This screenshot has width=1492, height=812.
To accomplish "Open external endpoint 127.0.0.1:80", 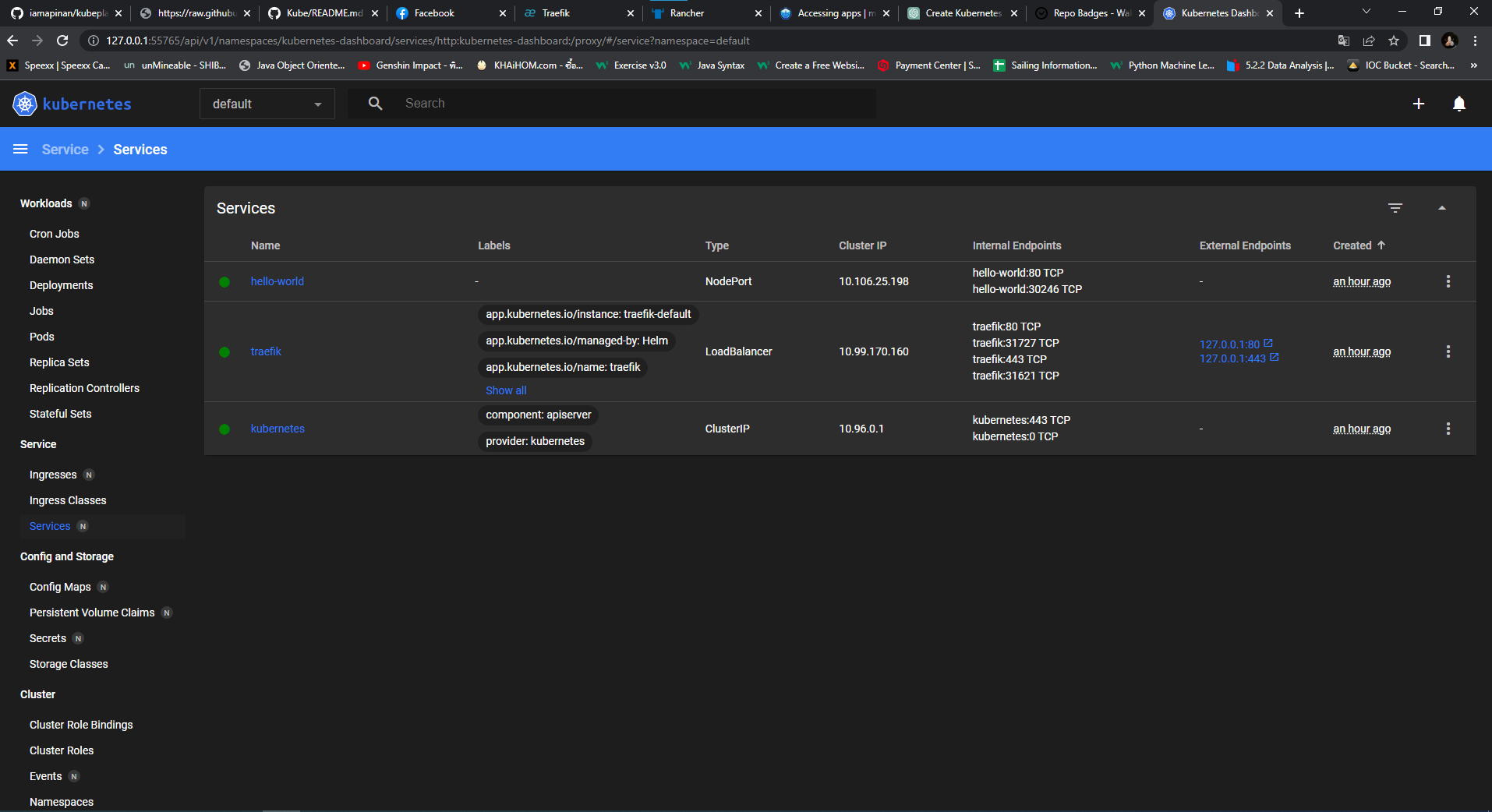I will (1229, 343).
